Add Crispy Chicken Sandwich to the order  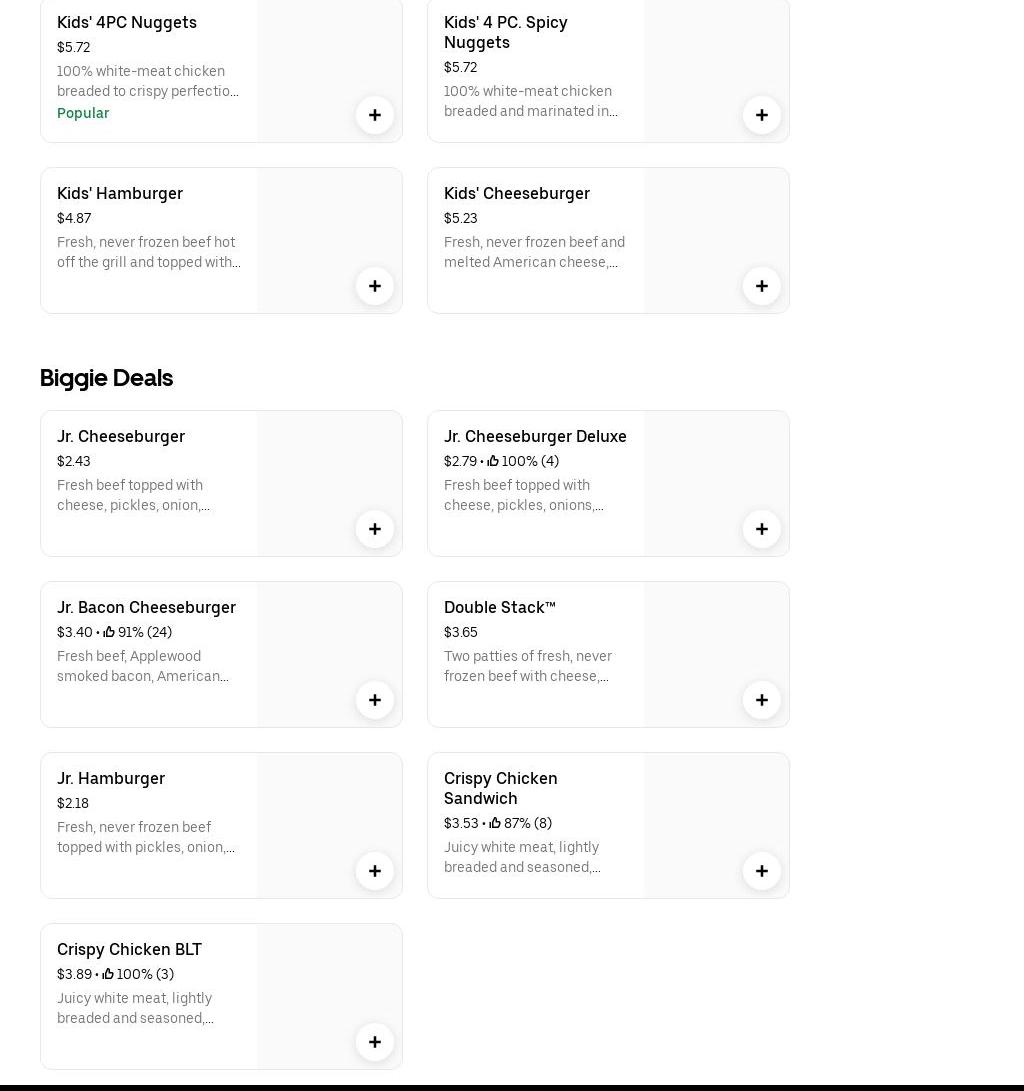(762, 871)
